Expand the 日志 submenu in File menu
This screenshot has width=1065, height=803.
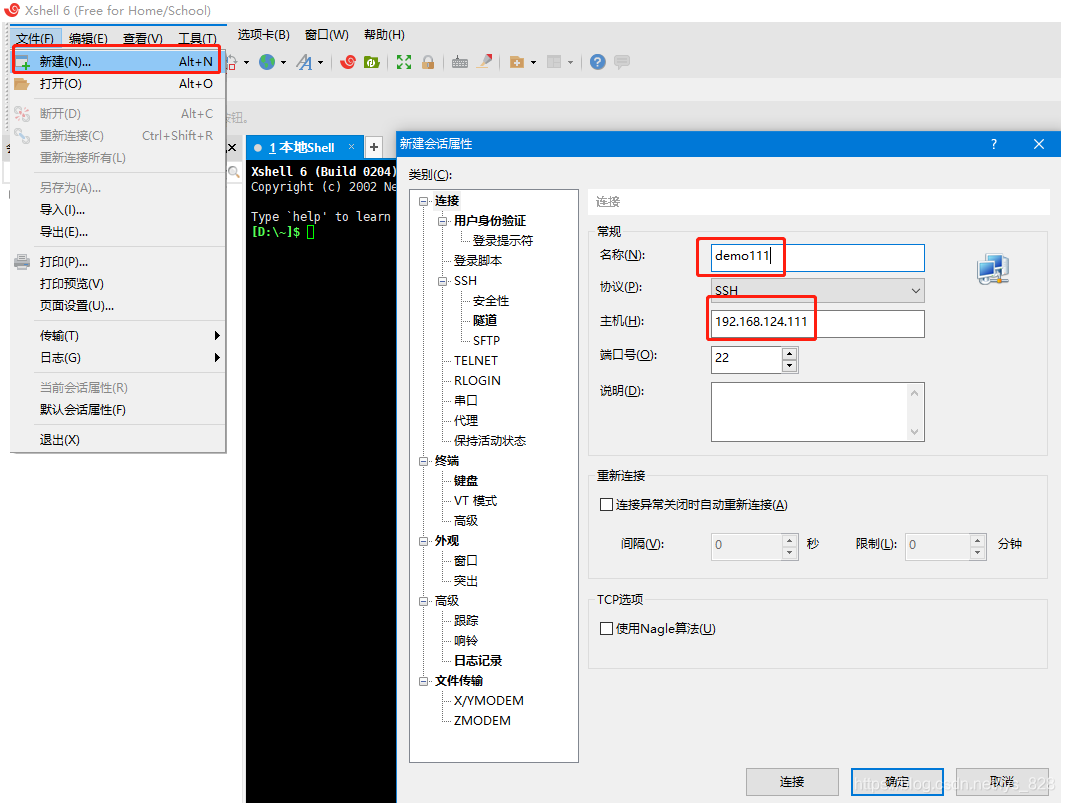118,357
